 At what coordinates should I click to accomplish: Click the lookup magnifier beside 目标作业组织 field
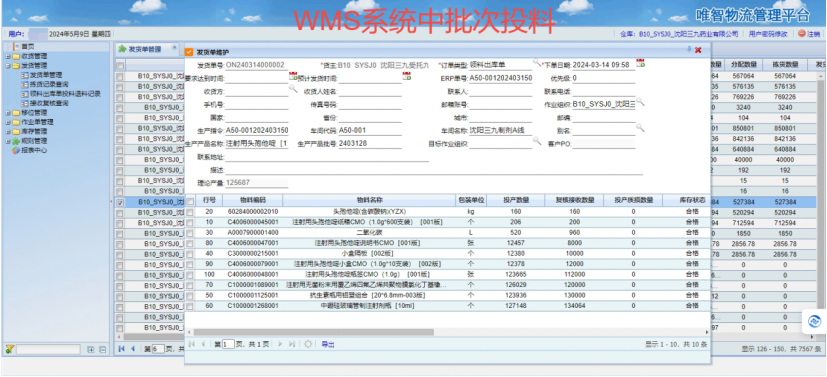(536, 141)
